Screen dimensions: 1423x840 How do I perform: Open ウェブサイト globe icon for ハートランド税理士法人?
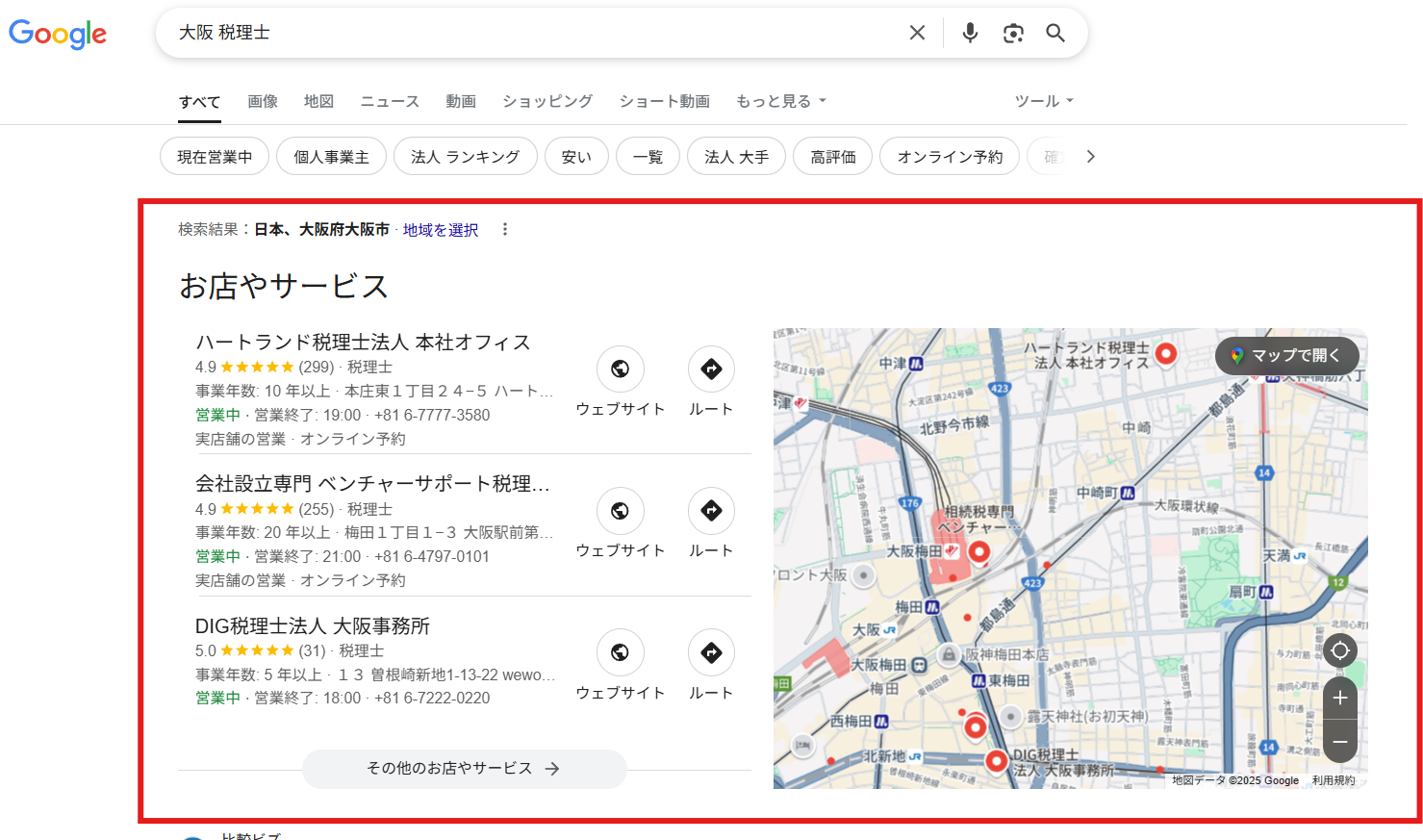(621, 369)
